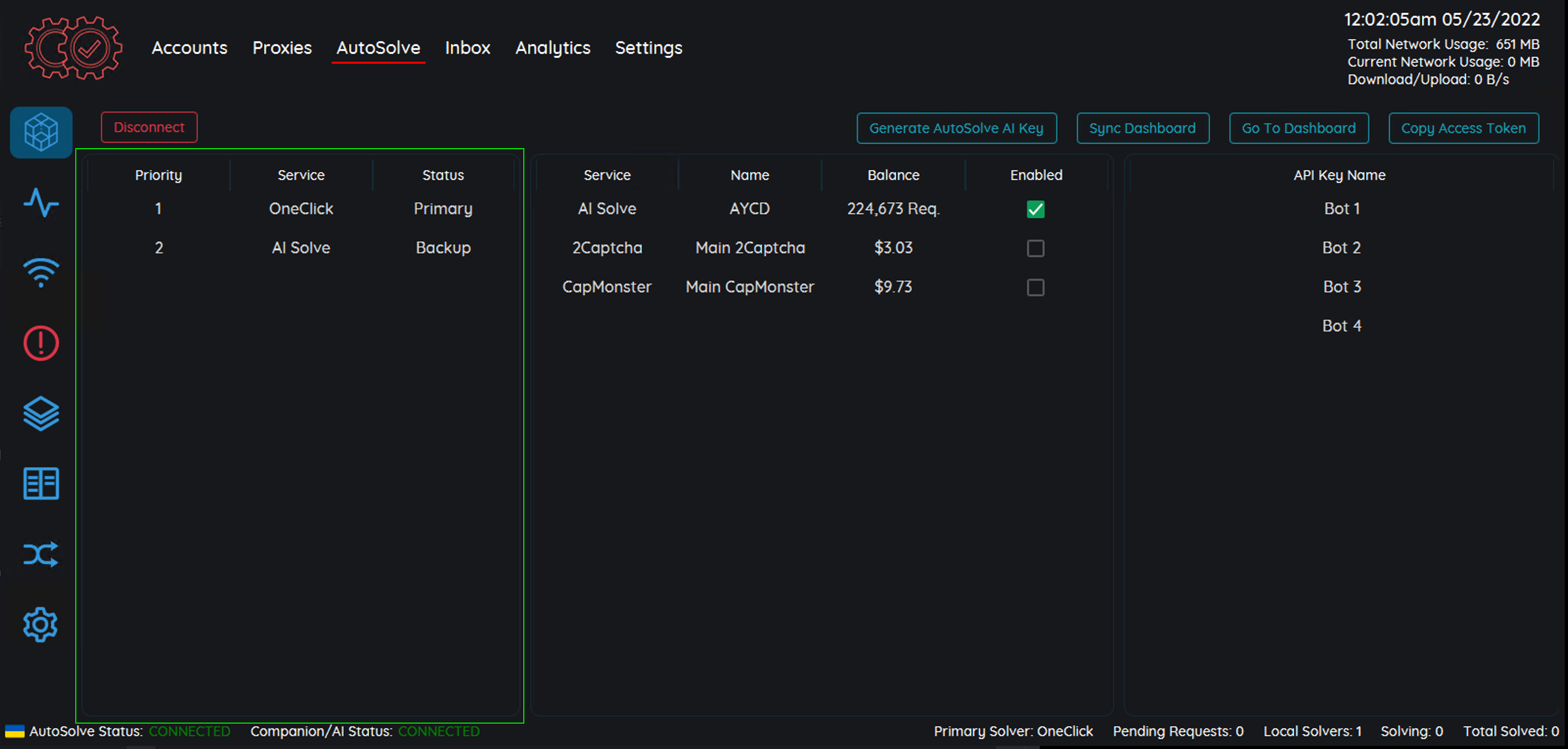The height and width of the screenshot is (749, 1568).
Task: Click the $9.73 balance value
Action: coord(893,286)
